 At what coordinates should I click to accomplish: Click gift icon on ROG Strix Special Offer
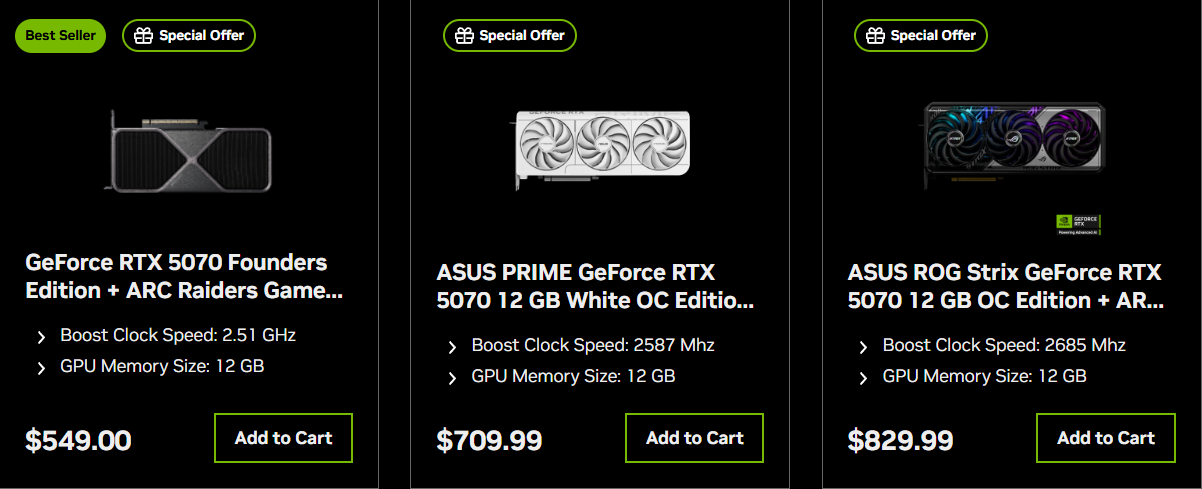tap(875, 36)
